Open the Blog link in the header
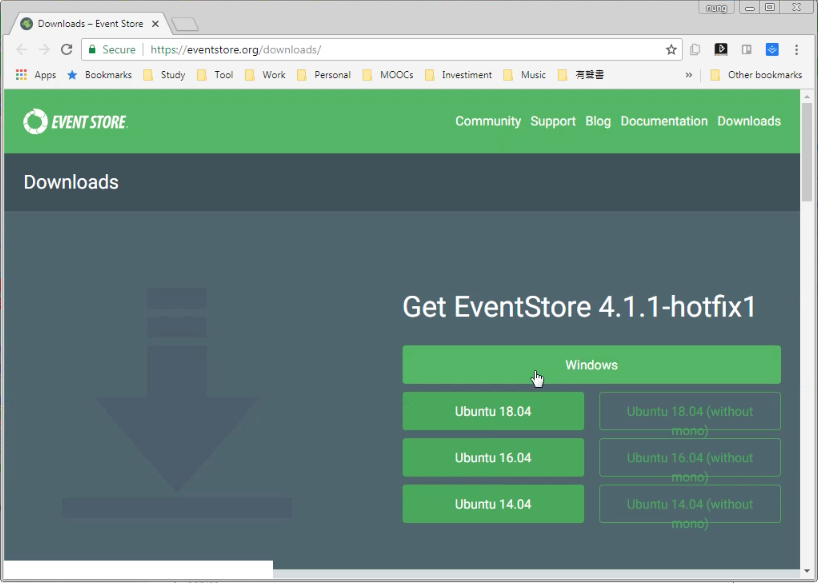This screenshot has height=583, width=818. pos(598,121)
